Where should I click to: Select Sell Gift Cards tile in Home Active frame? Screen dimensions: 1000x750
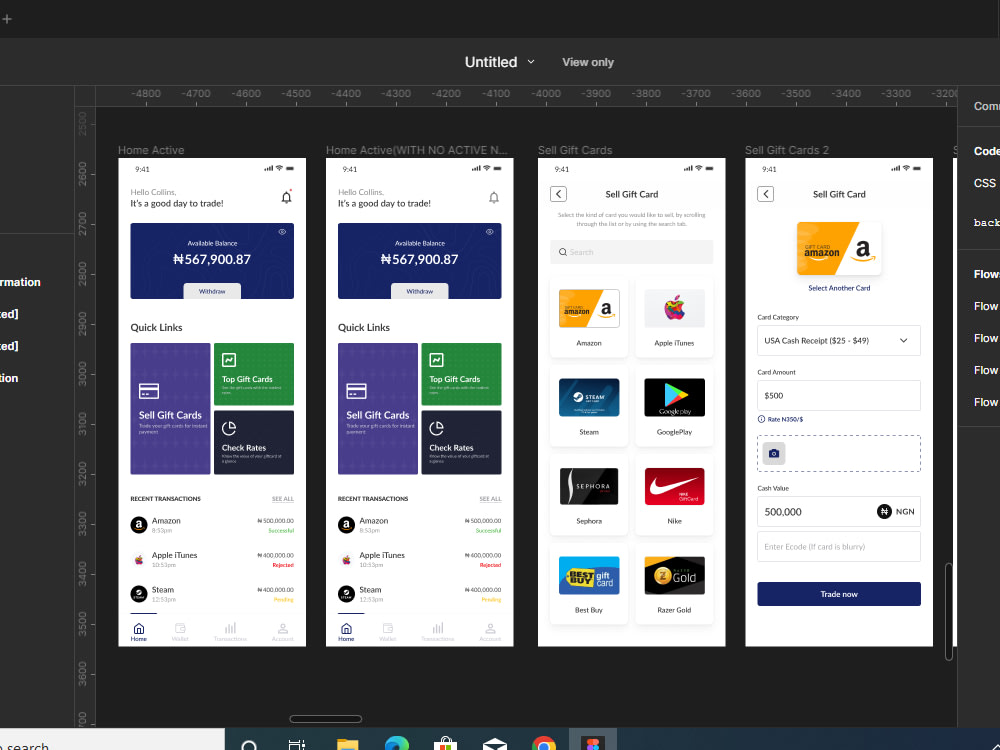click(170, 409)
